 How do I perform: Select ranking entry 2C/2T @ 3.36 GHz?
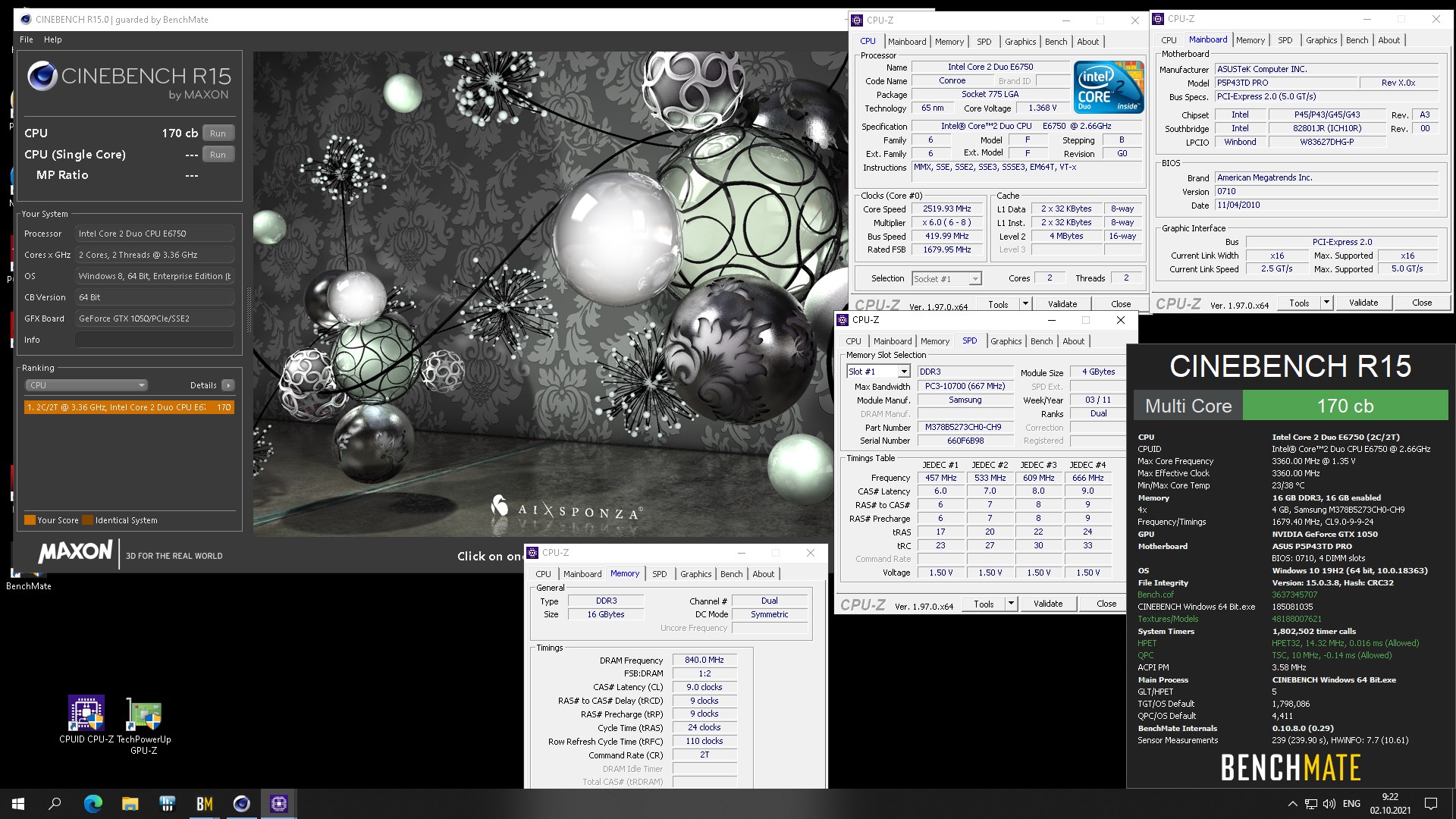tap(129, 407)
